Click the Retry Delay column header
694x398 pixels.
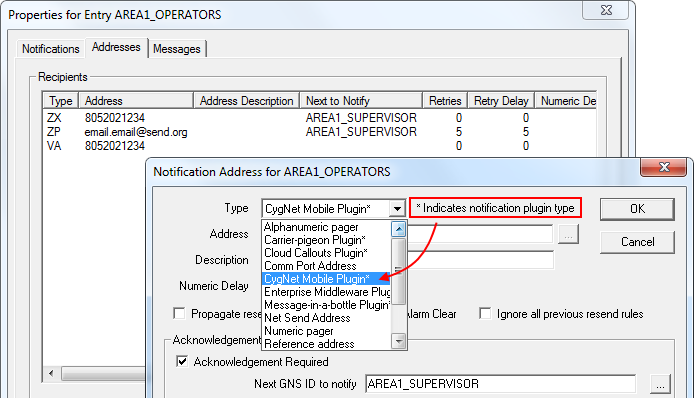click(x=501, y=100)
